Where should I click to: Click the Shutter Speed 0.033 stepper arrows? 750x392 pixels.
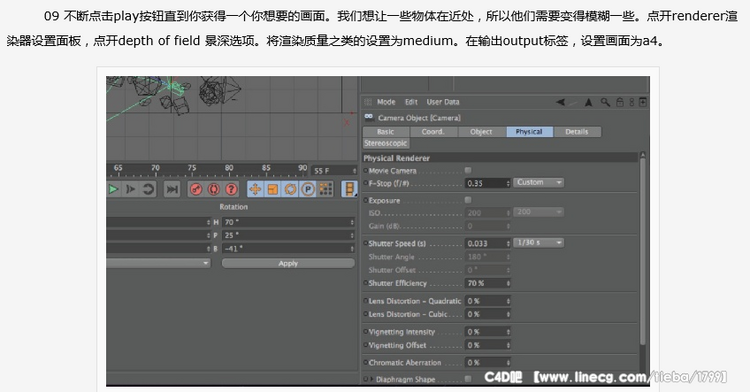coord(508,243)
